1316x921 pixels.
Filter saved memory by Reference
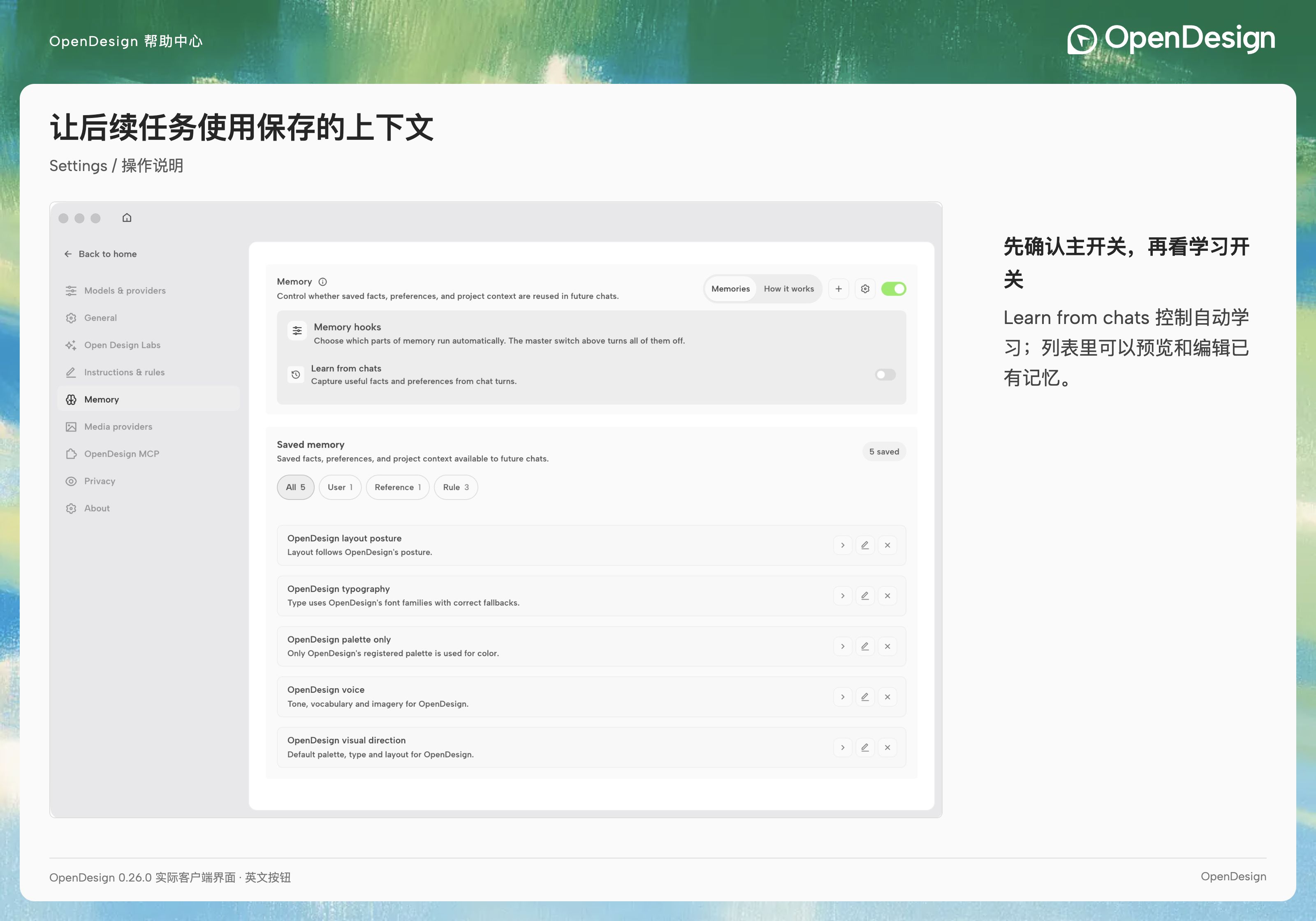[398, 487]
